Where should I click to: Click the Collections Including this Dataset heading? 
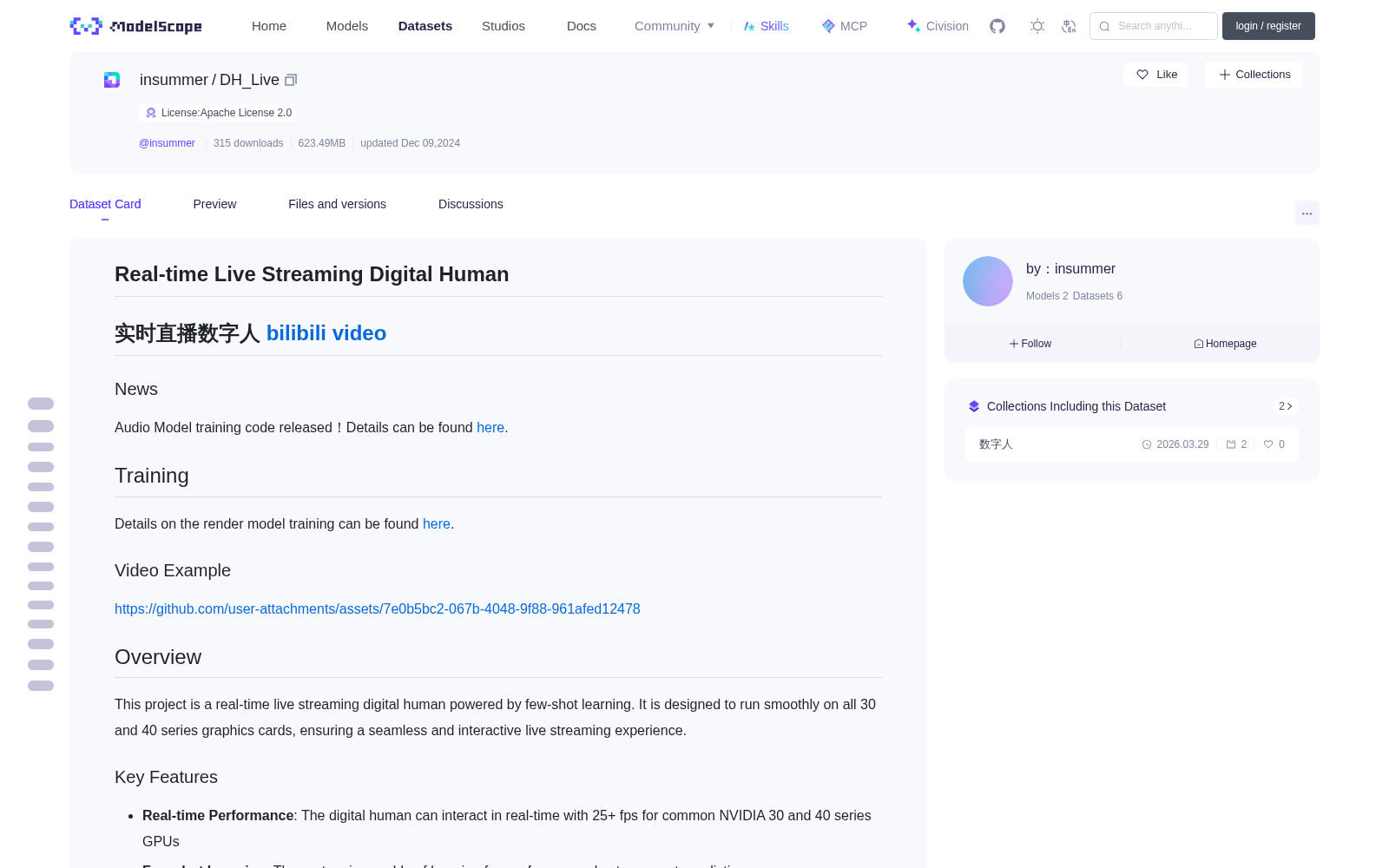pyautogui.click(x=1076, y=406)
